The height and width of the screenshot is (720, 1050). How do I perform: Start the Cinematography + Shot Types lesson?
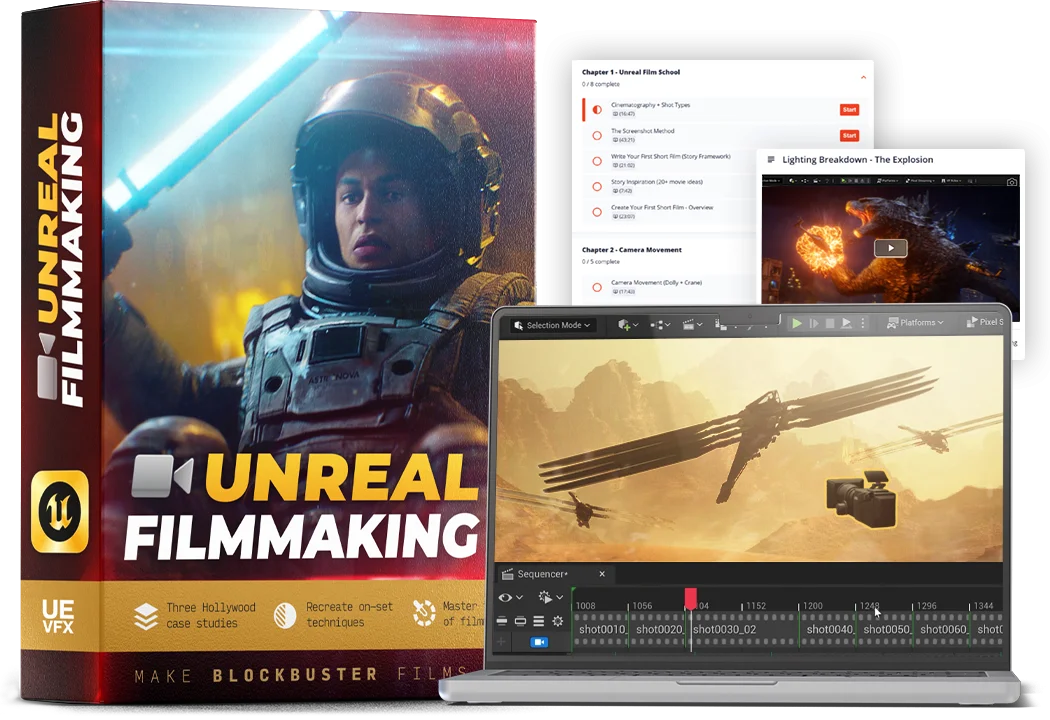849,110
